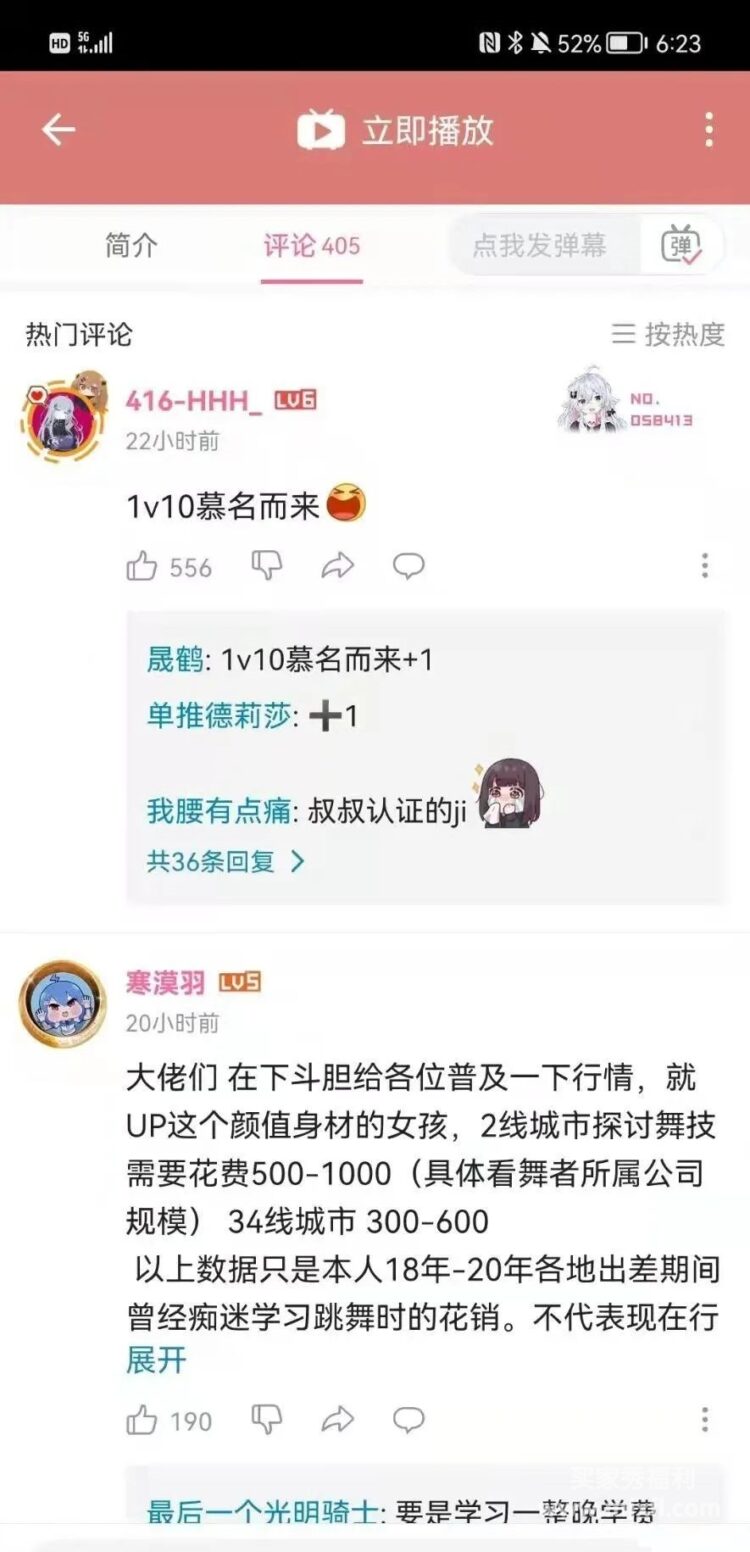
Task: Tap 立即播放 to play video
Action: tap(396, 130)
